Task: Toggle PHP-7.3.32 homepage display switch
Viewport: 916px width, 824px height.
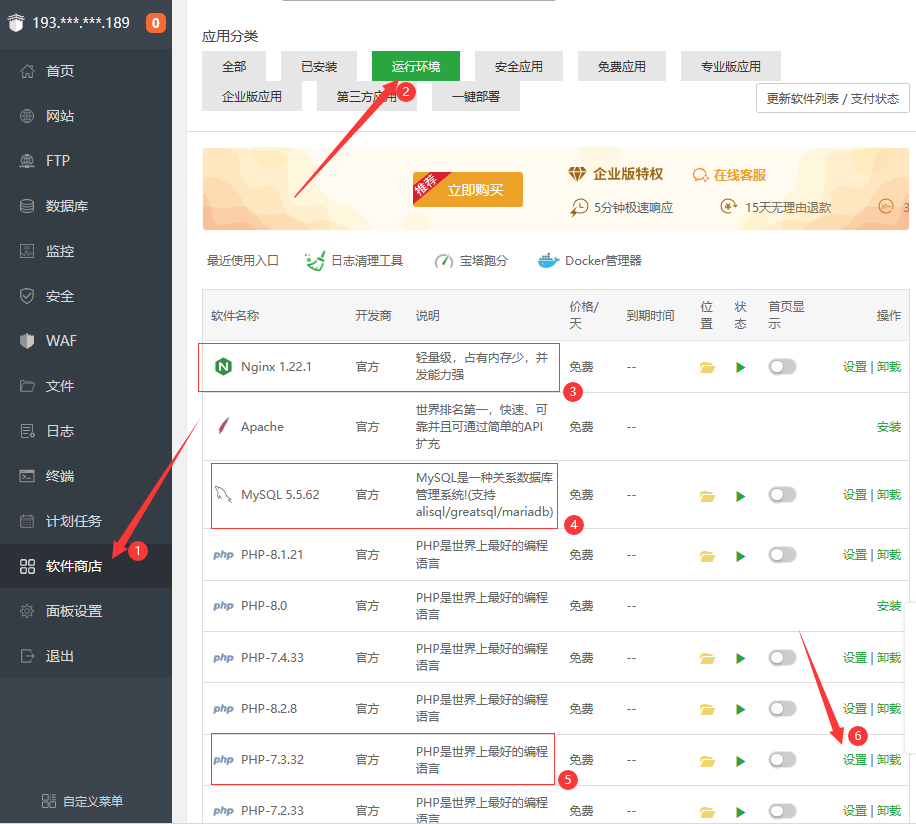Action: pyautogui.click(x=783, y=760)
